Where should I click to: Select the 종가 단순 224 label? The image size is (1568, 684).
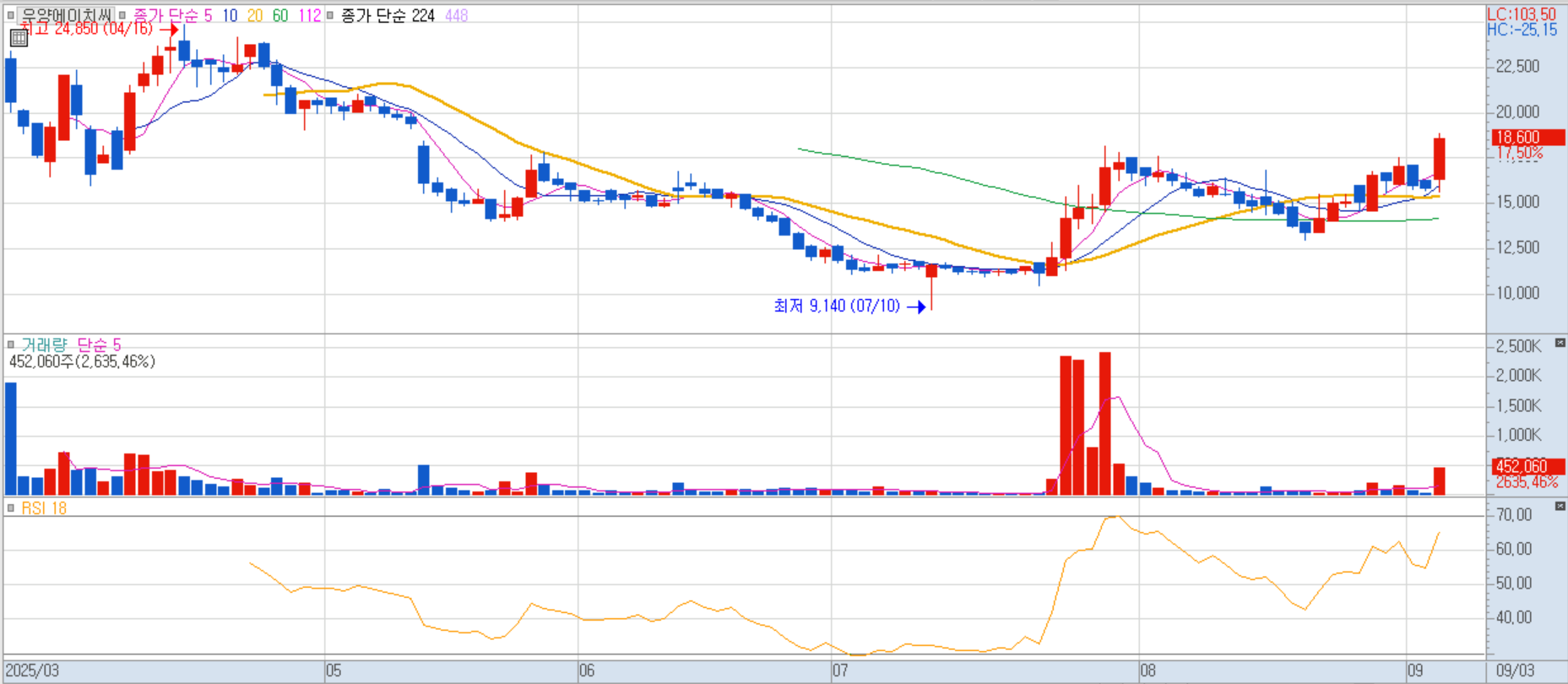[x=388, y=15]
